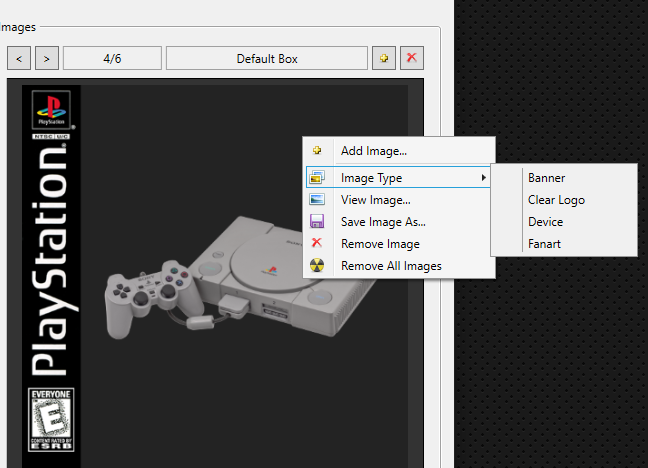Screen dimensions: 648x468
Task: Go to the previous image with the < button
Action: click(x=19, y=58)
